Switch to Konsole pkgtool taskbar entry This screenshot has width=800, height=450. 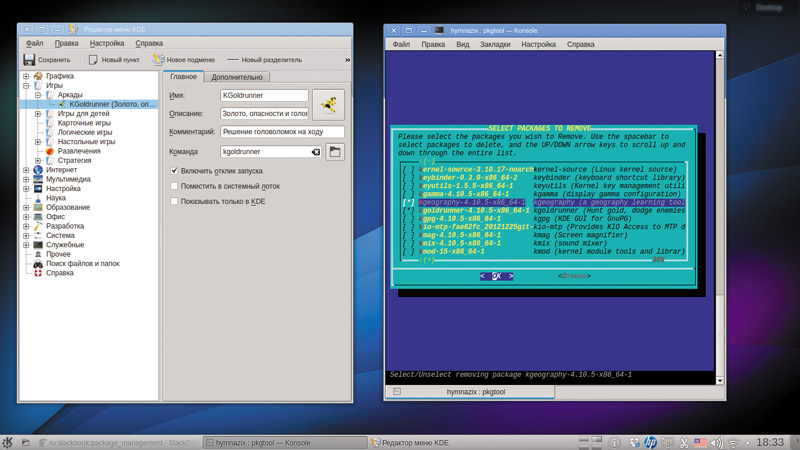pyautogui.click(x=284, y=442)
